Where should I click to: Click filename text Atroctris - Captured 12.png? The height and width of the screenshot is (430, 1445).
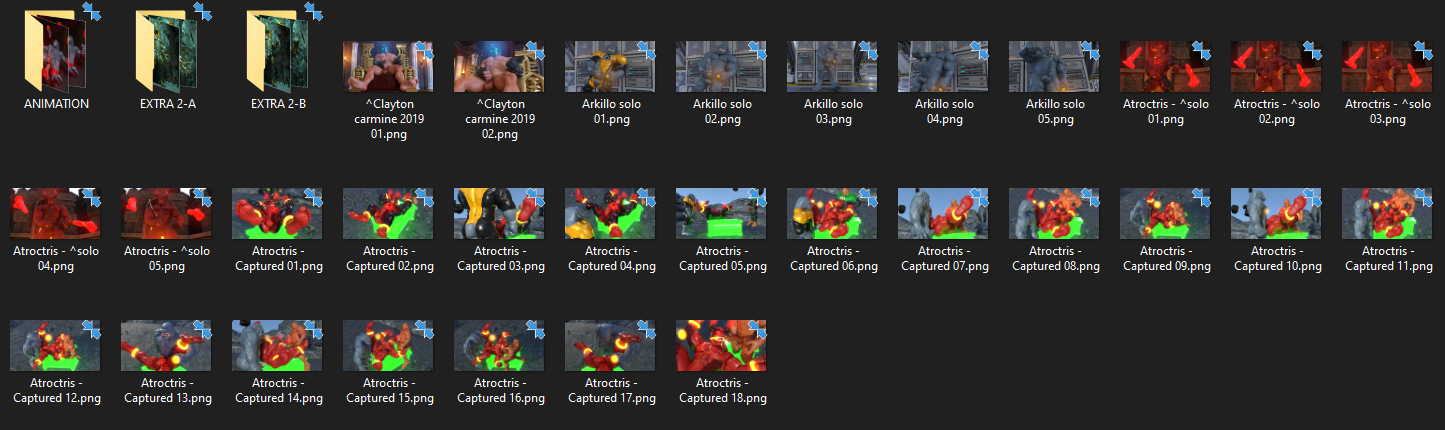click(x=55, y=390)
